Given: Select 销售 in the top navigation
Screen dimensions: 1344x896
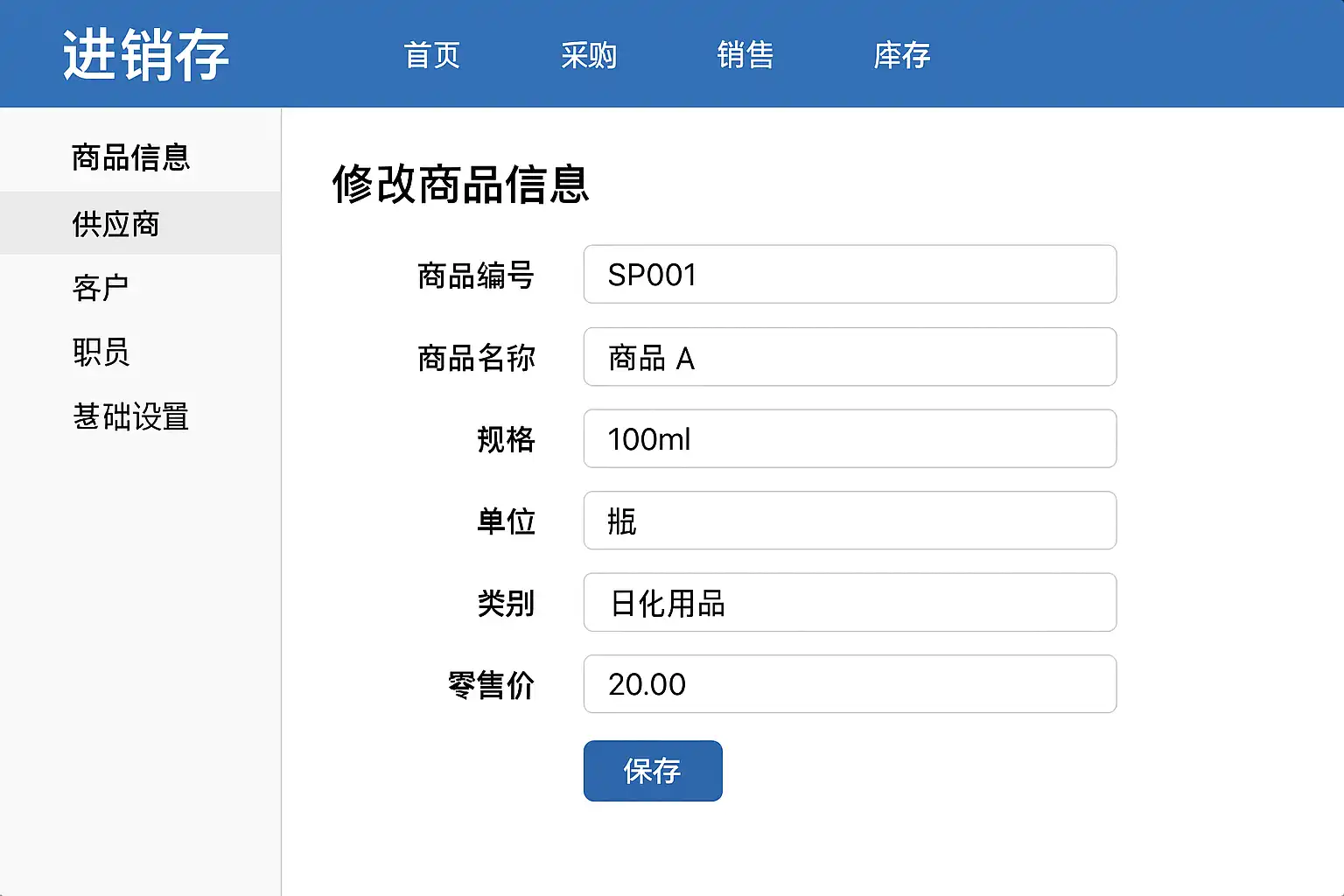Looking at the screenshot, I should point(745,55).
